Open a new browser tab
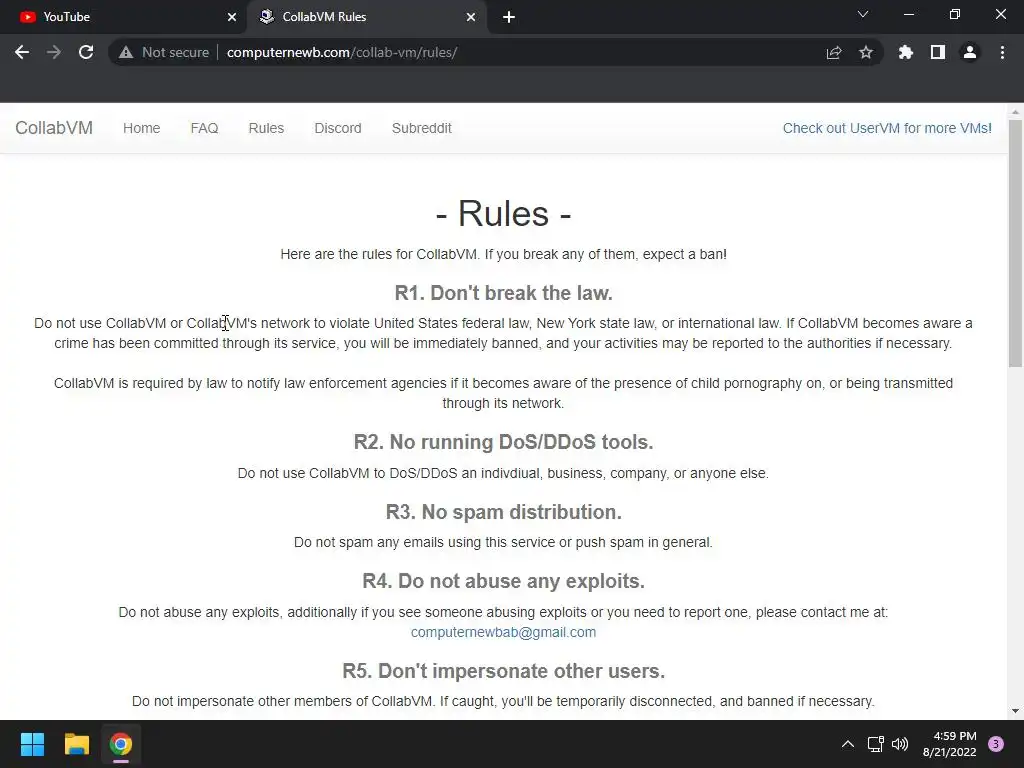Image resolution: width=1024 pixels, height=768 pixels. coord(509,17)
